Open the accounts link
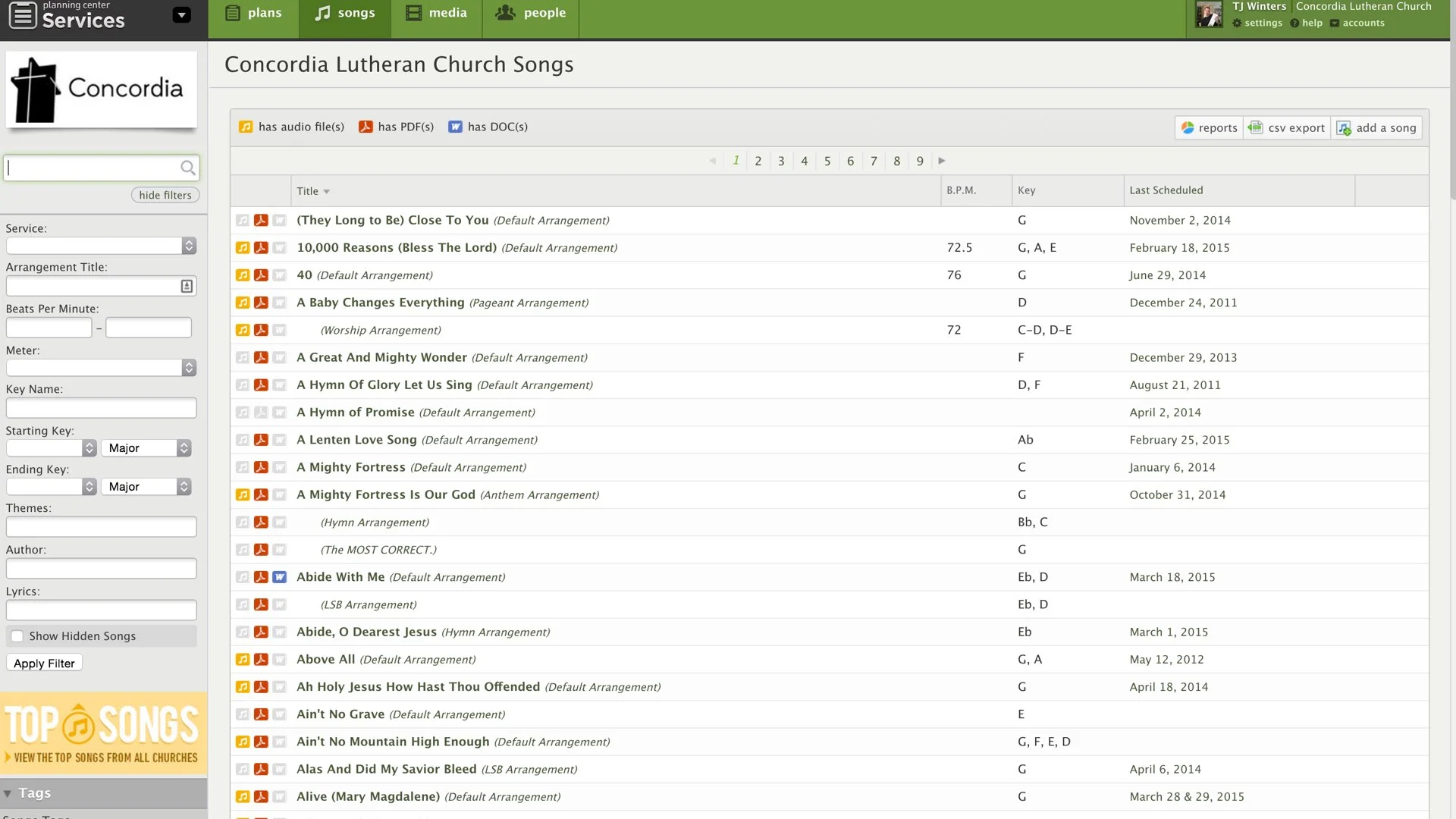1456x819 pixels. point(1357,23)
